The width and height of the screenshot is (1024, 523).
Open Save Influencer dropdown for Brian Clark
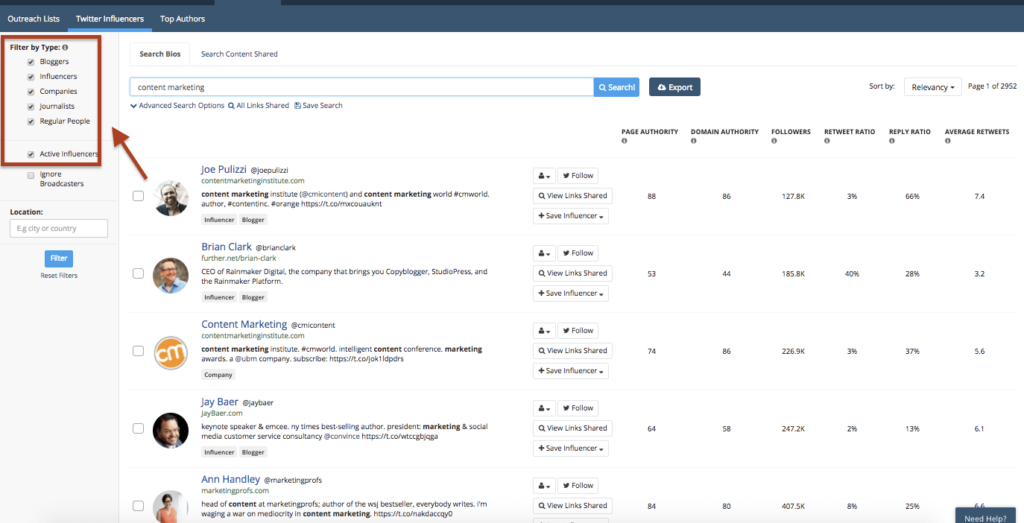[571, 294]
